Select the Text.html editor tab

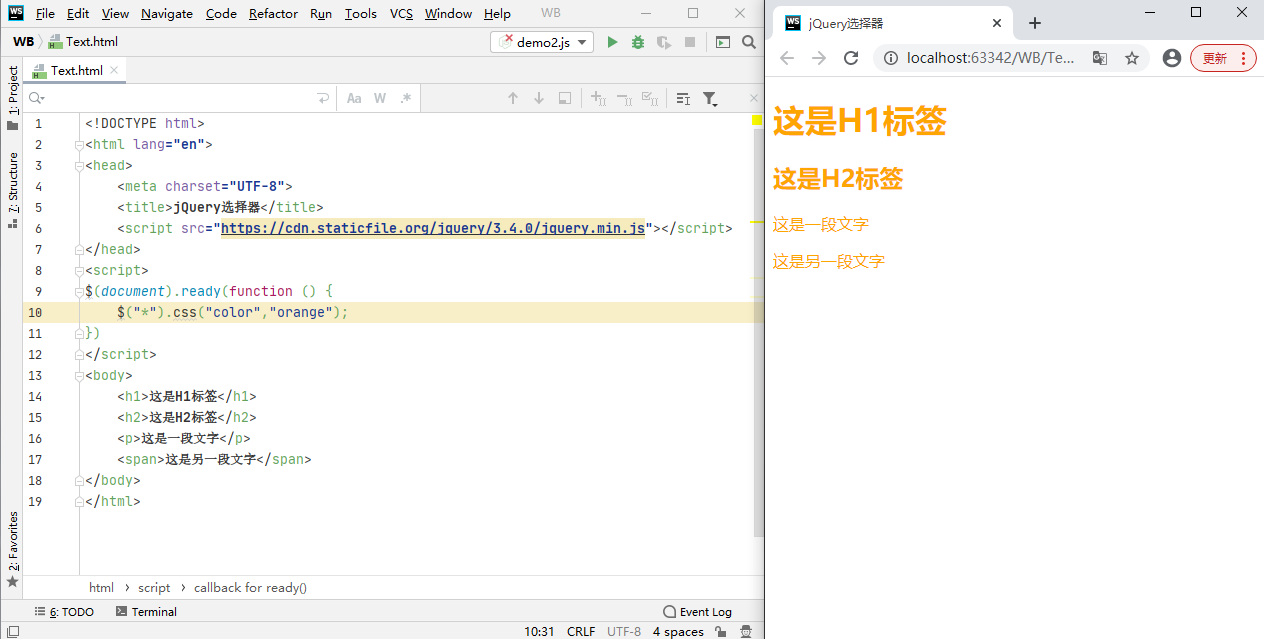76,70
